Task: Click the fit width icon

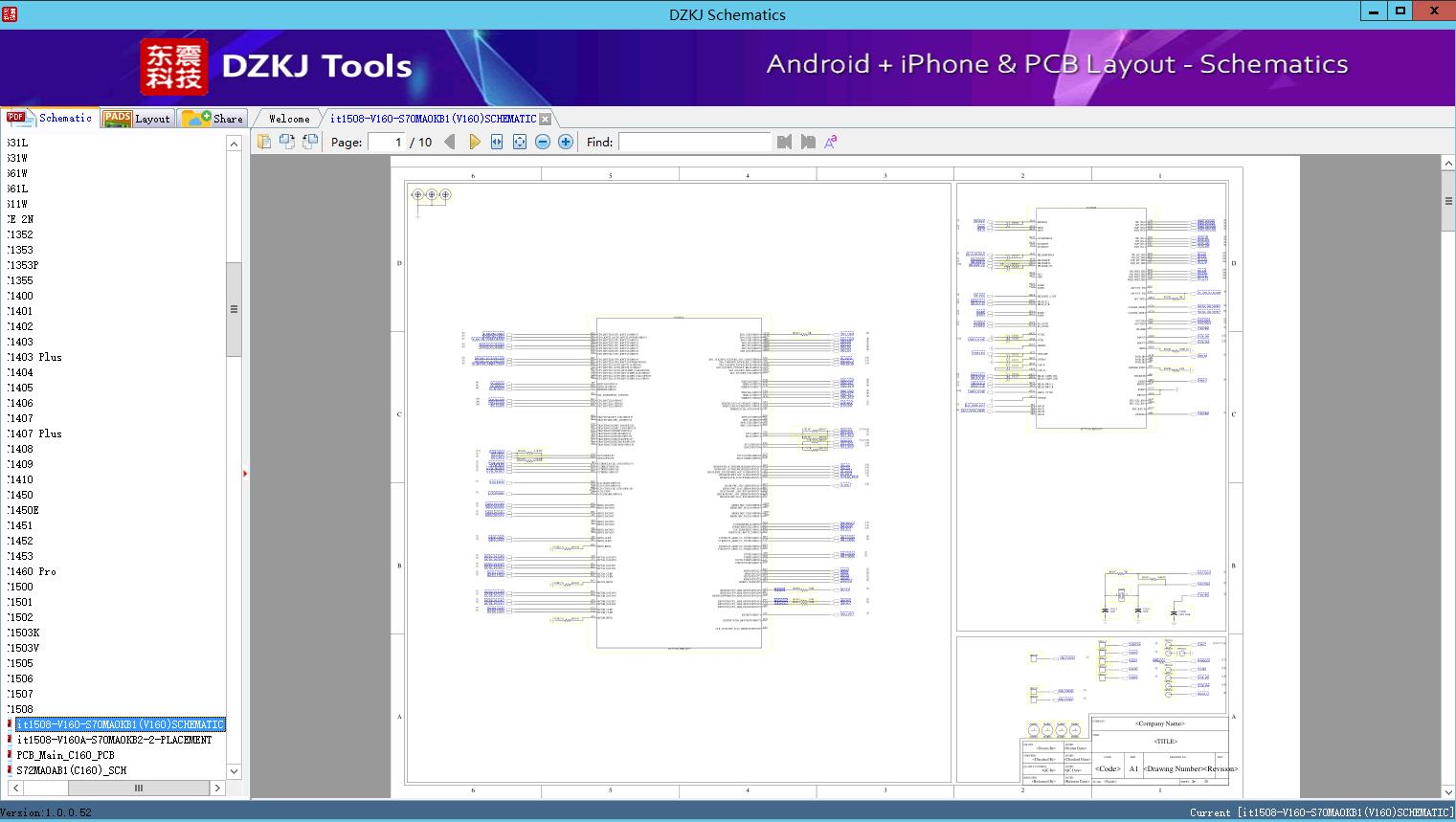Action: (497, 142)
